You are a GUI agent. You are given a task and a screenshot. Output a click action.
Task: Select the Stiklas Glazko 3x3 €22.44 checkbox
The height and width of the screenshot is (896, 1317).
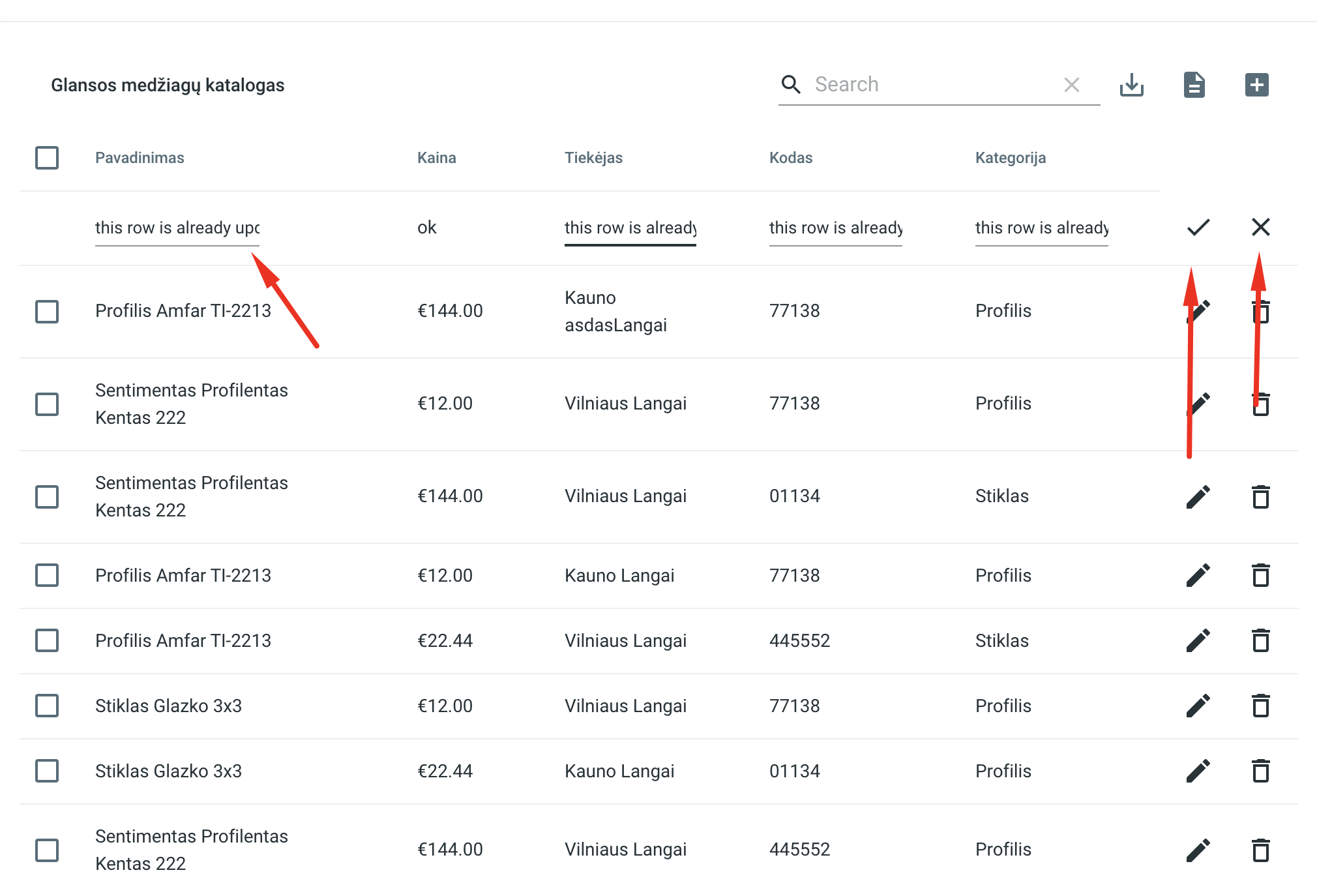coord(46,771)
